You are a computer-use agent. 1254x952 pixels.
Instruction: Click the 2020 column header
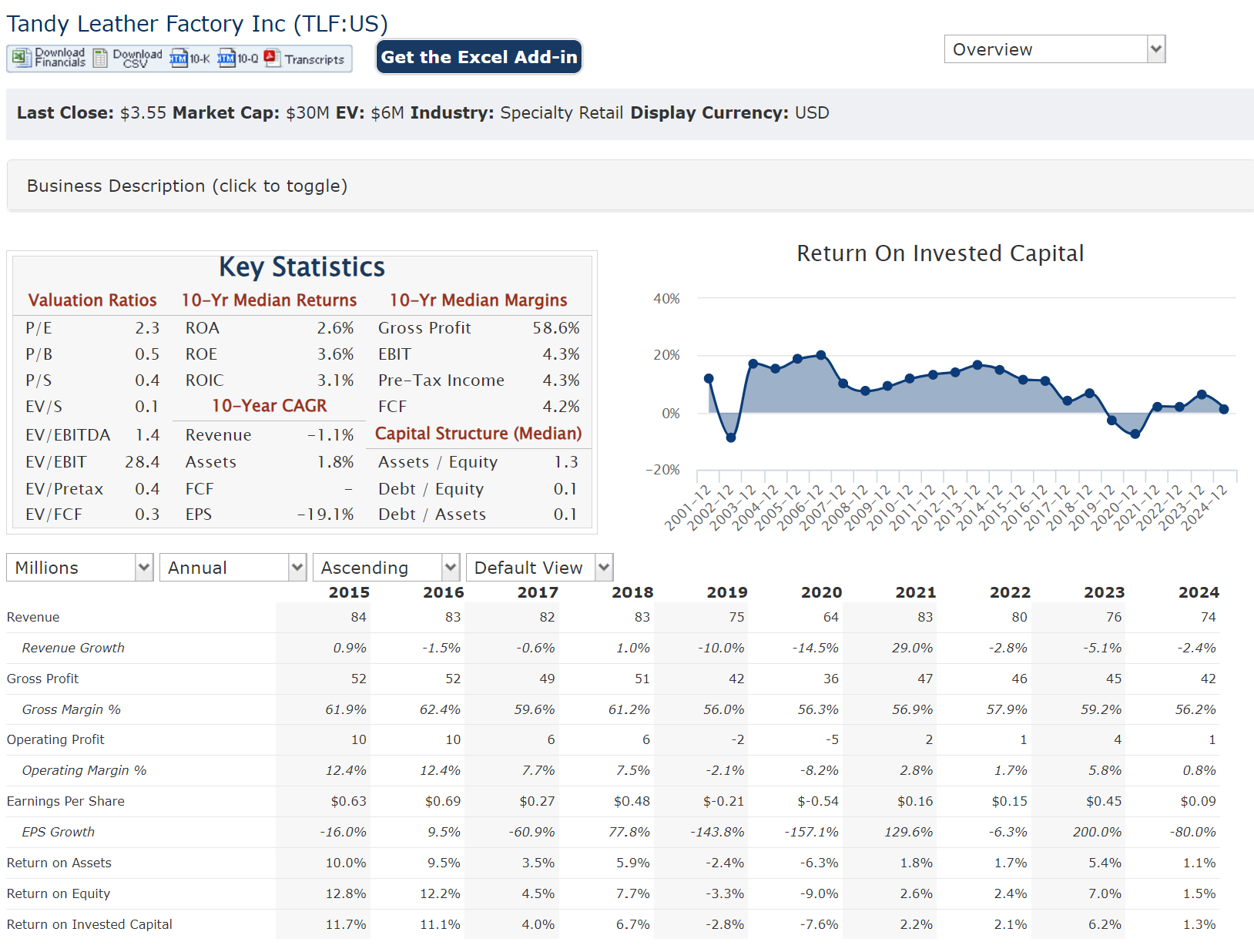pos(821,592)
